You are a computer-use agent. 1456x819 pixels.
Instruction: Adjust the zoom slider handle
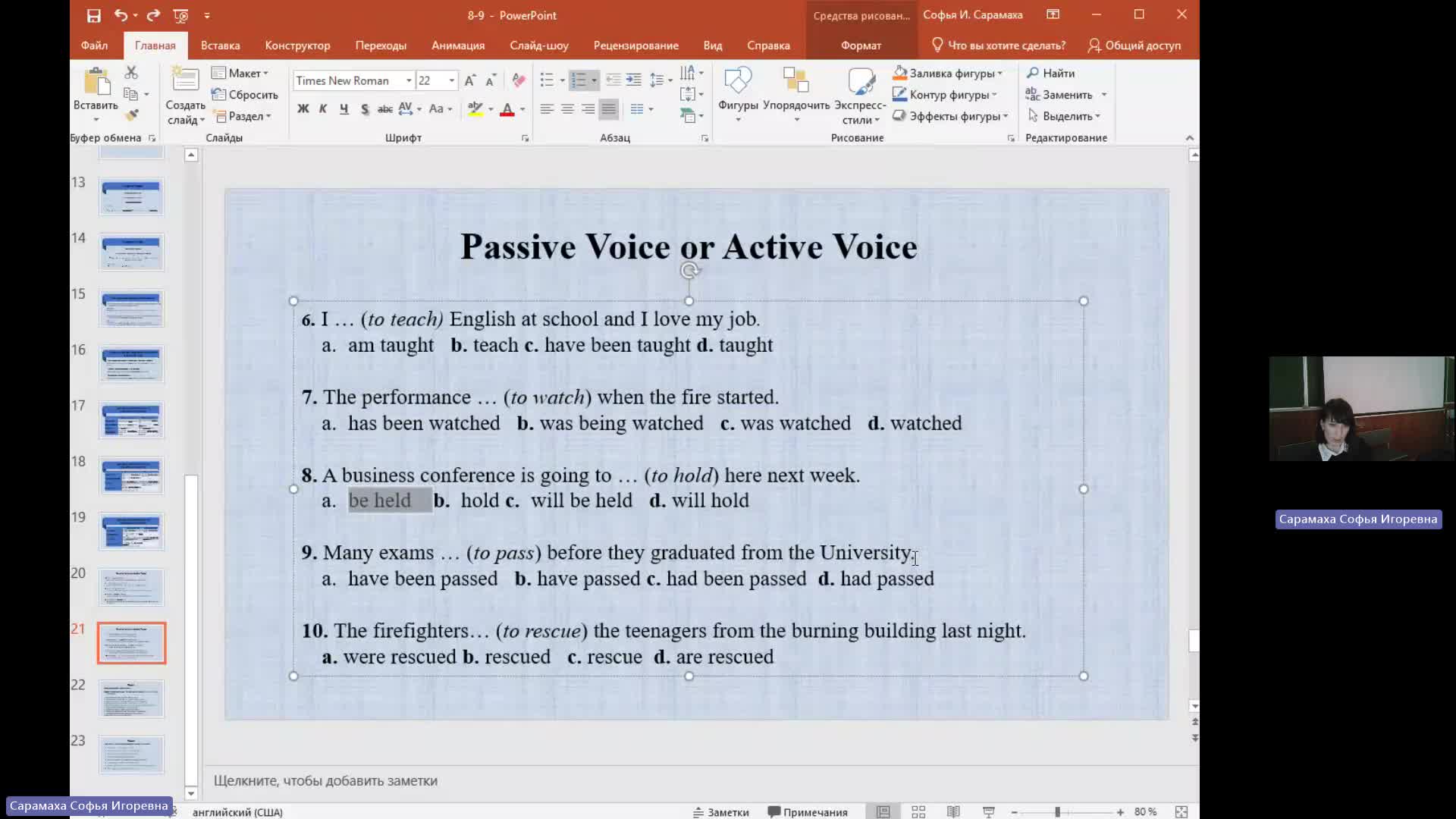point(1057,811)
